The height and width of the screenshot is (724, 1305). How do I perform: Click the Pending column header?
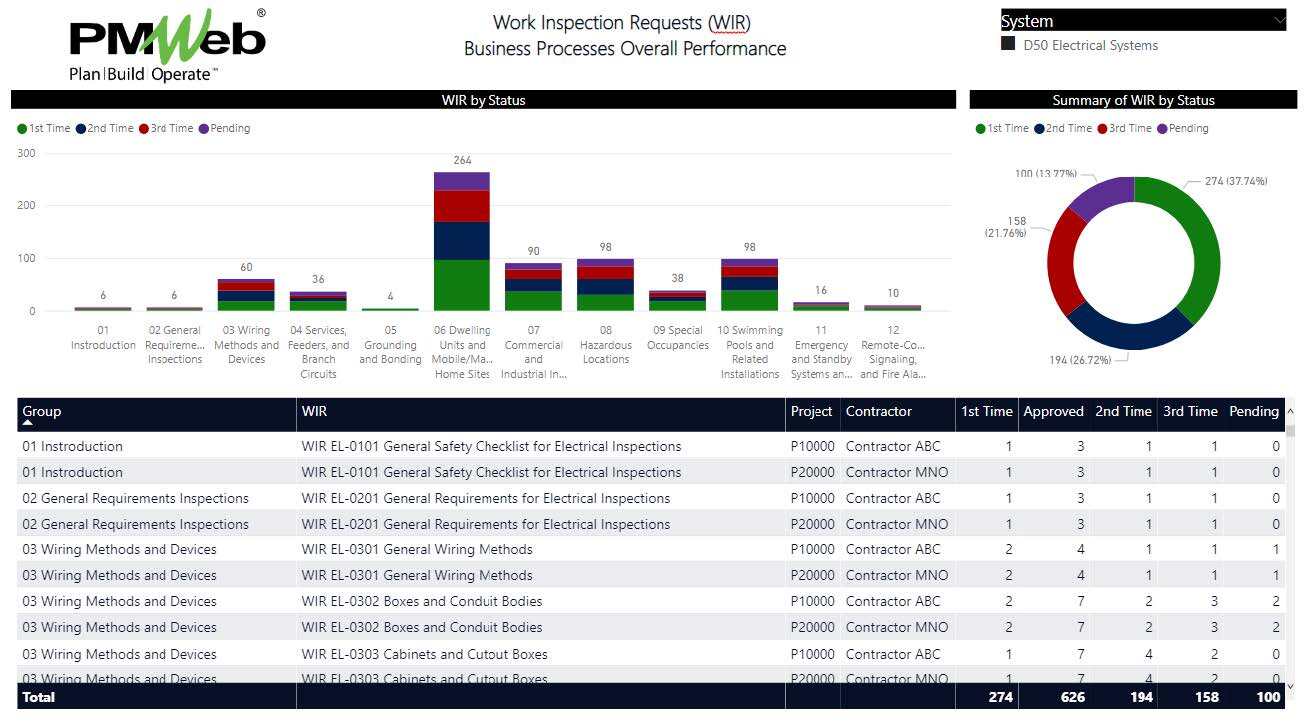pyautogui.click(x=1253, y=411)
